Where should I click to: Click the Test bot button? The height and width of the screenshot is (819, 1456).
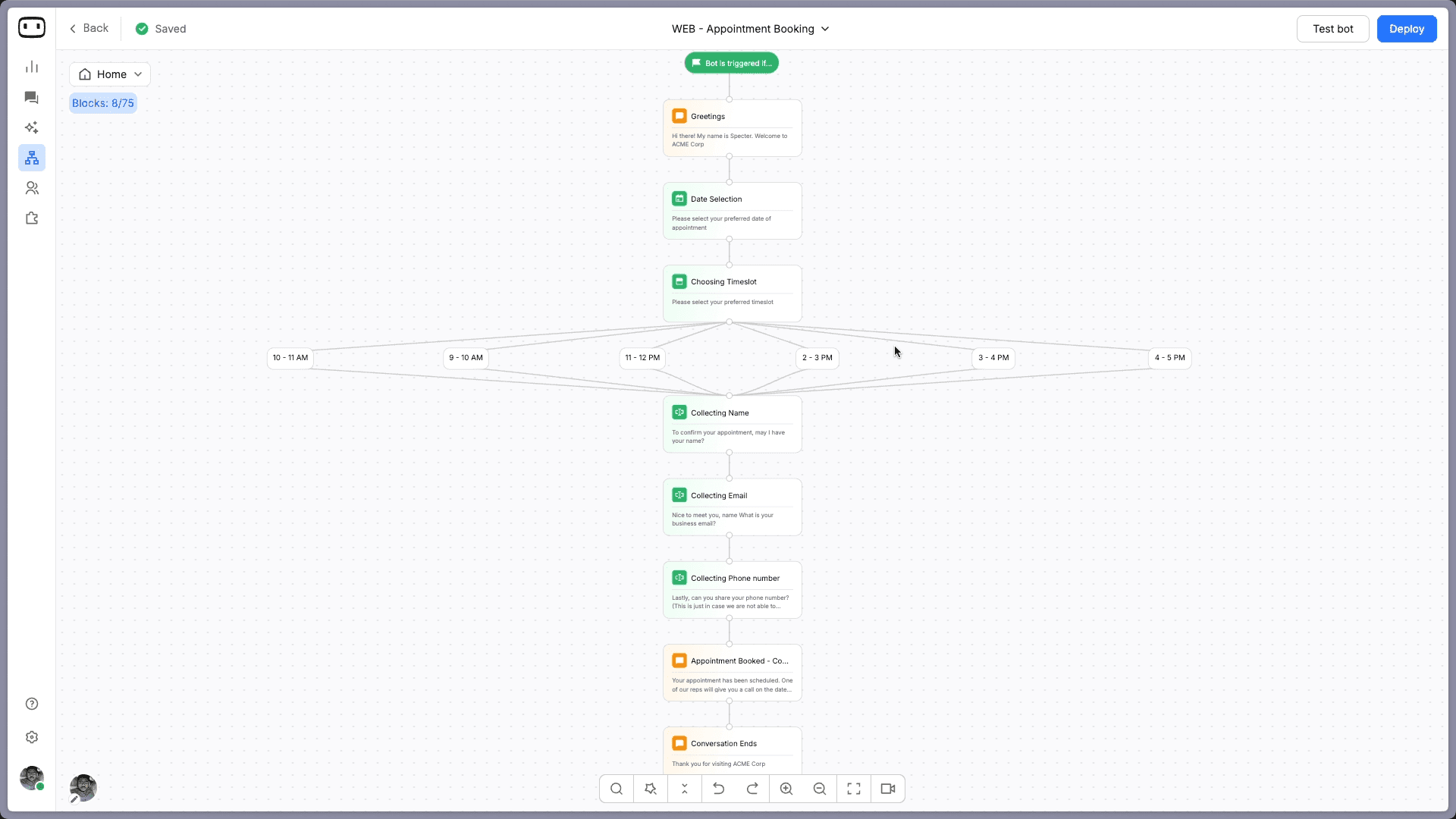click(x=1332, y=29)
